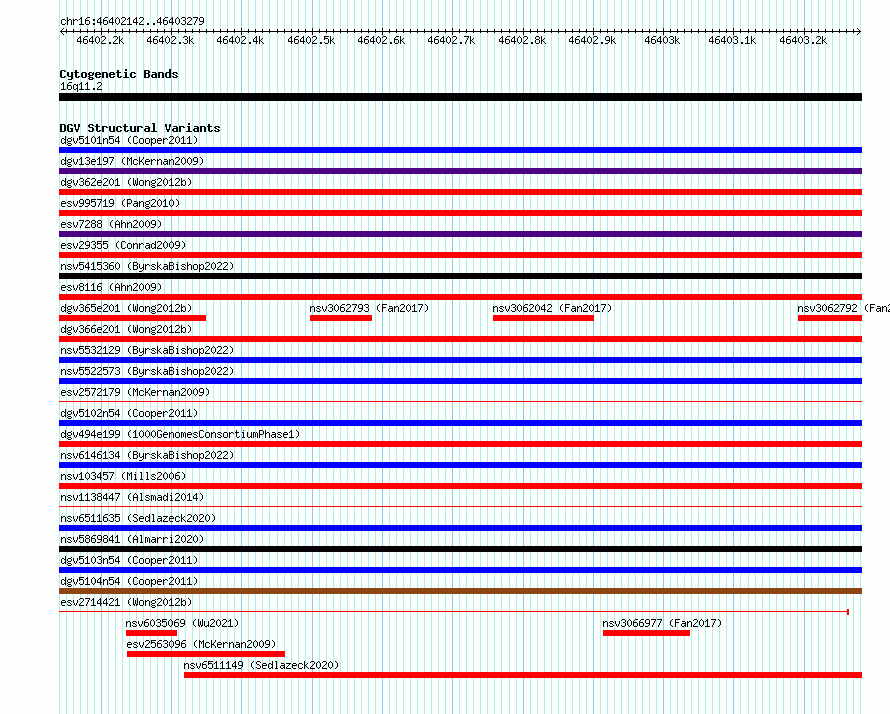
Task: Click nsv1138447 (Alsmadi2014) label
Action: coord(132,497)
